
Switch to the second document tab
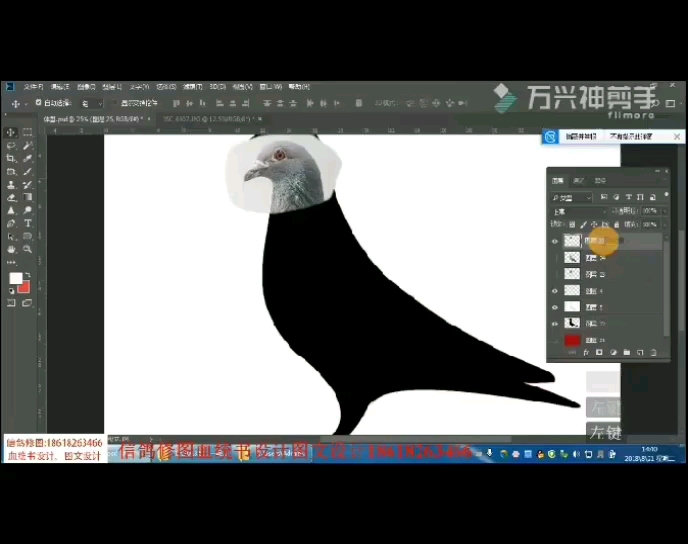pyautogui.click(x=205, y=119)
